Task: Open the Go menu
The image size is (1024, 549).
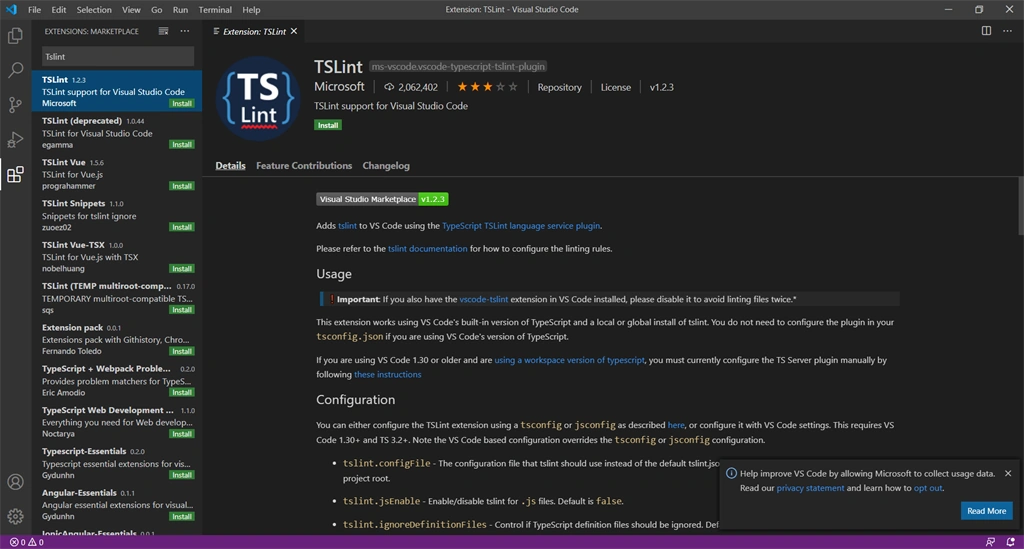Action: [157, 10]
